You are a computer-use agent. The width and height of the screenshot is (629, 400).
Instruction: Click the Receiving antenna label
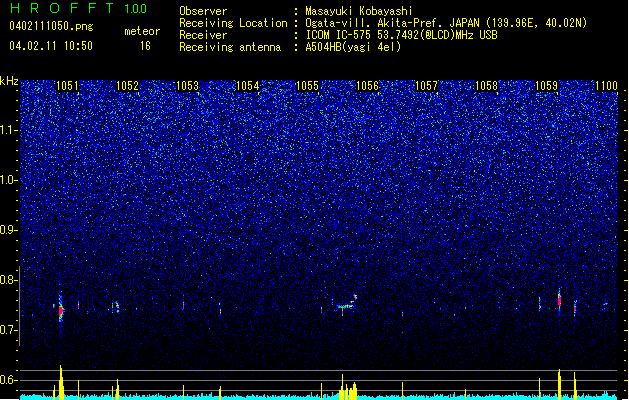(x=230, y=47)
